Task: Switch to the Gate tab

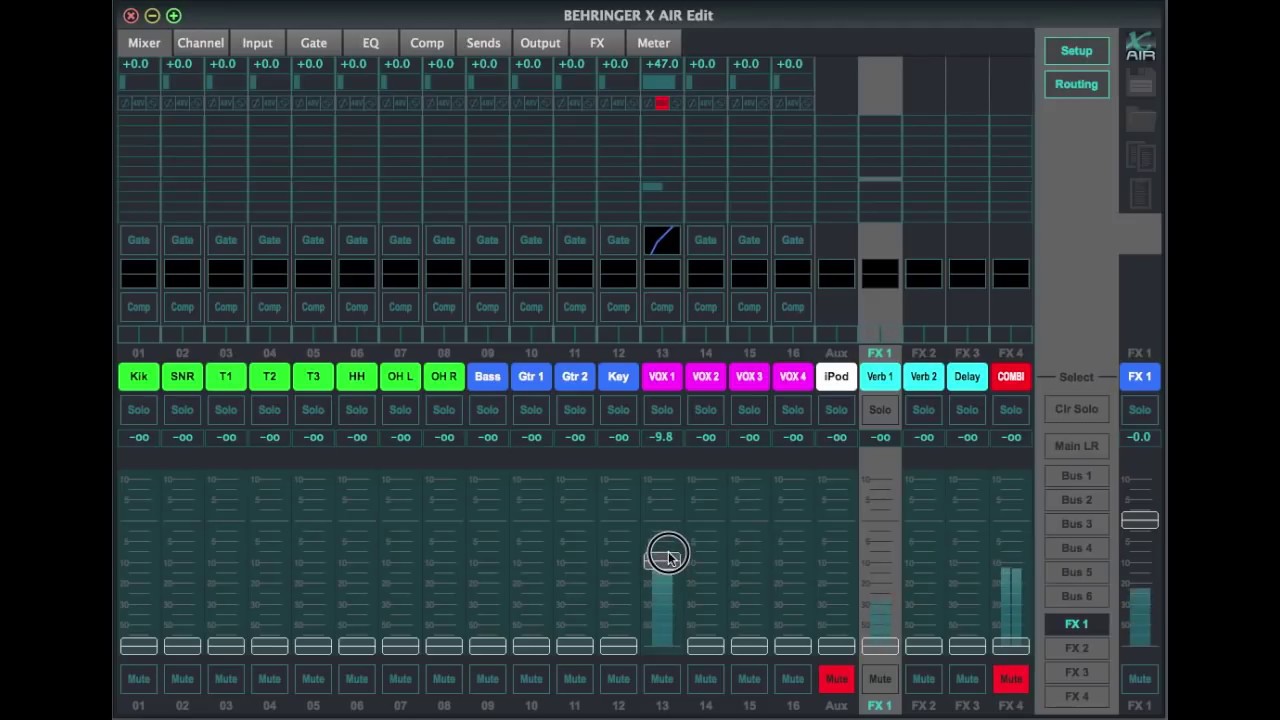Action: pos(314,43)
